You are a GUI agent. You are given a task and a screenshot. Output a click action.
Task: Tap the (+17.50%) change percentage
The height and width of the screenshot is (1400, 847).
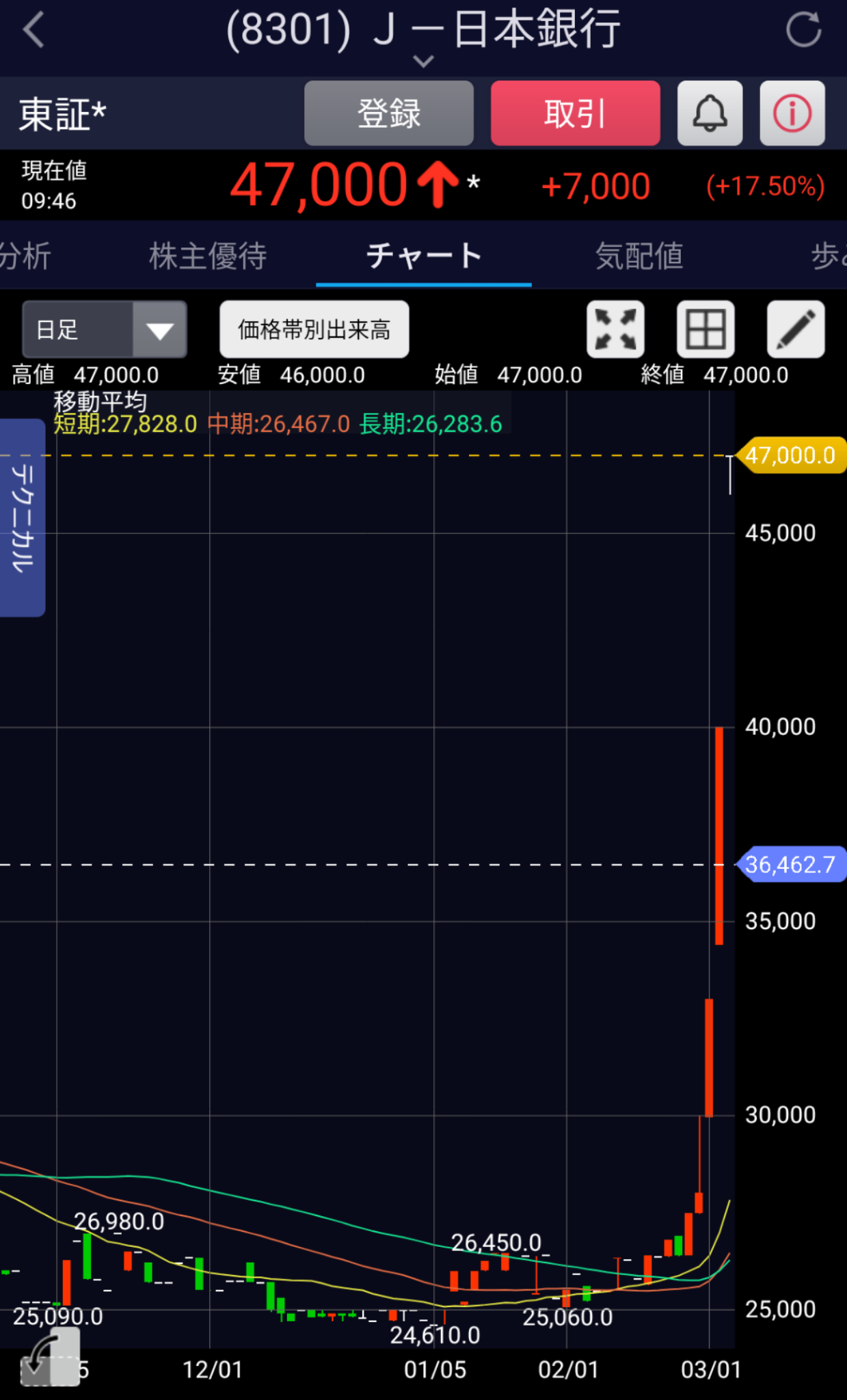tap(765, 186)
